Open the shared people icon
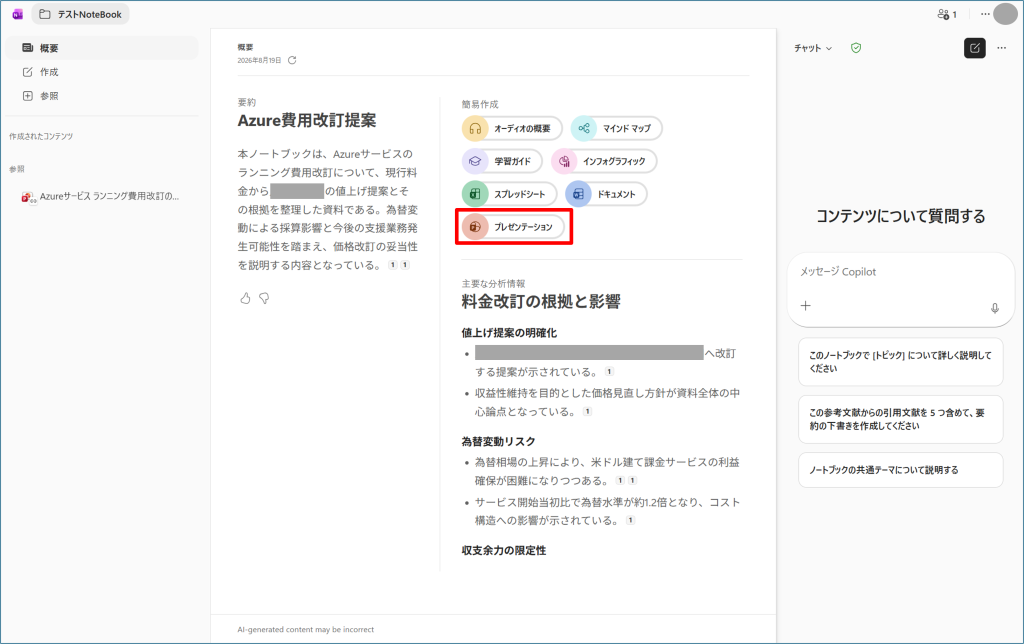The image size is (1024, 644). 946,14
